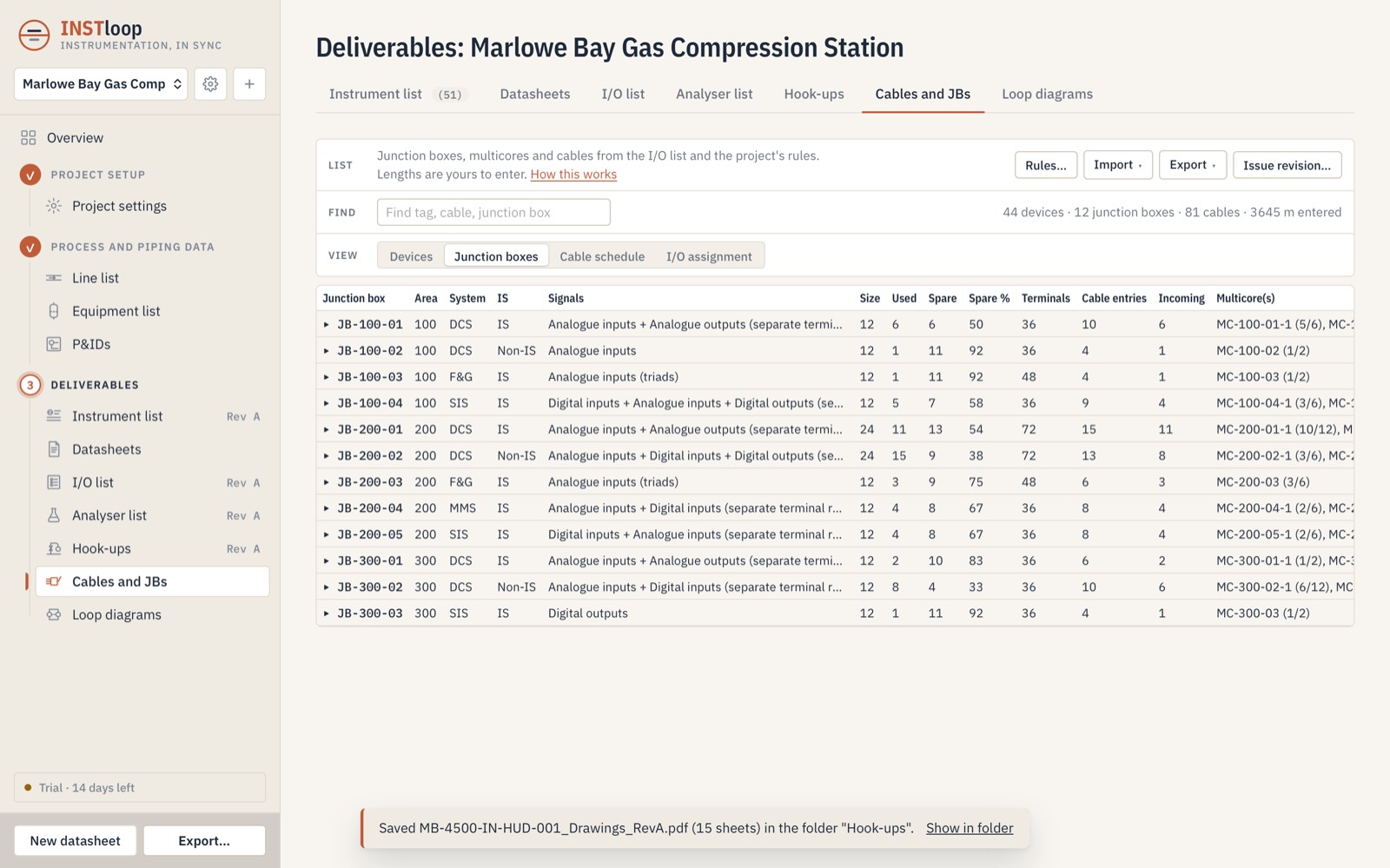Click the bottom-left Export... button

[x=204, y=841]
